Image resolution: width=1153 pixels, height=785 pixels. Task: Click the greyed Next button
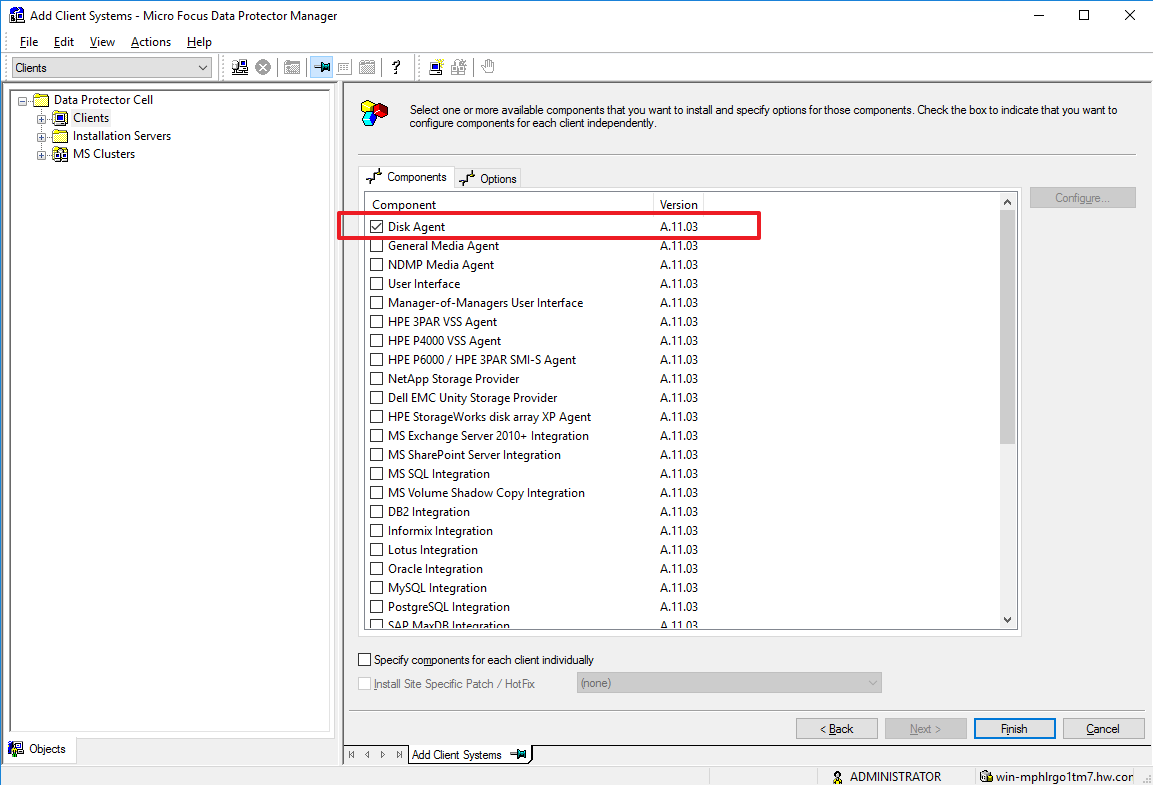click(x=925, y=728)
